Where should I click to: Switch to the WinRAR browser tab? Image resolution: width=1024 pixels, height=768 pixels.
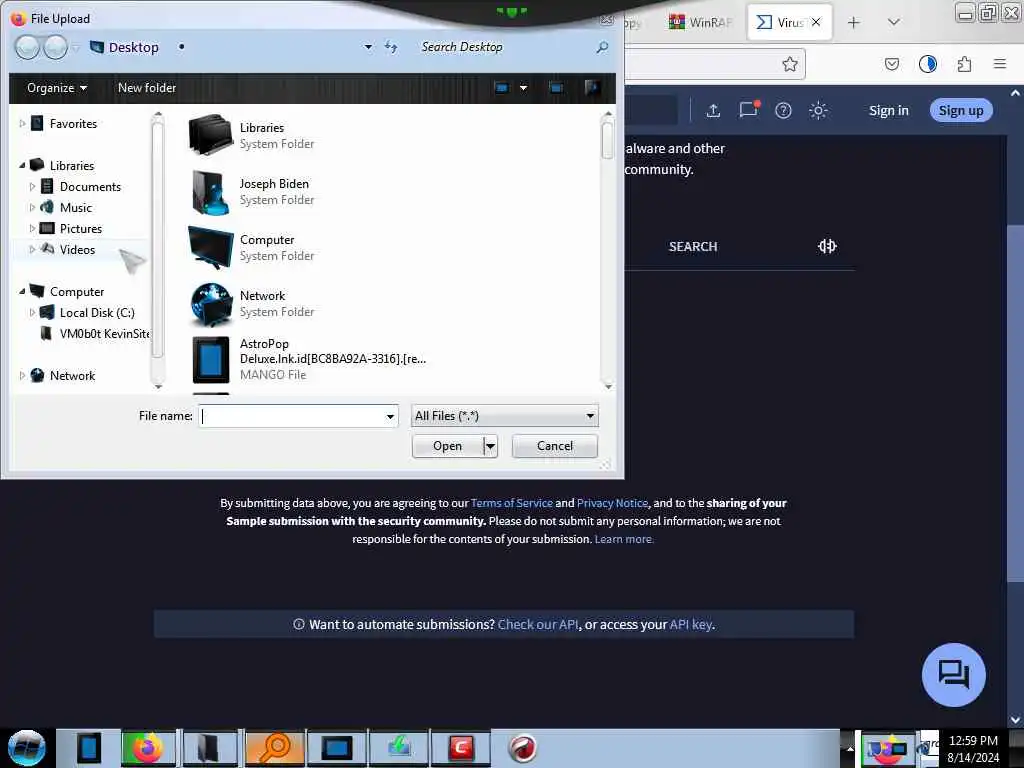pyautogui.click(x=700, y=22)
